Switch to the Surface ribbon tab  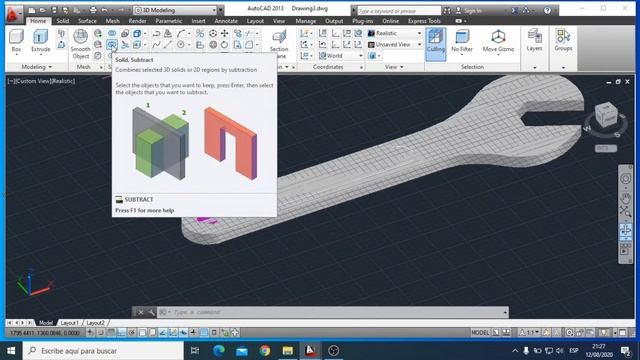coord(87,21)
